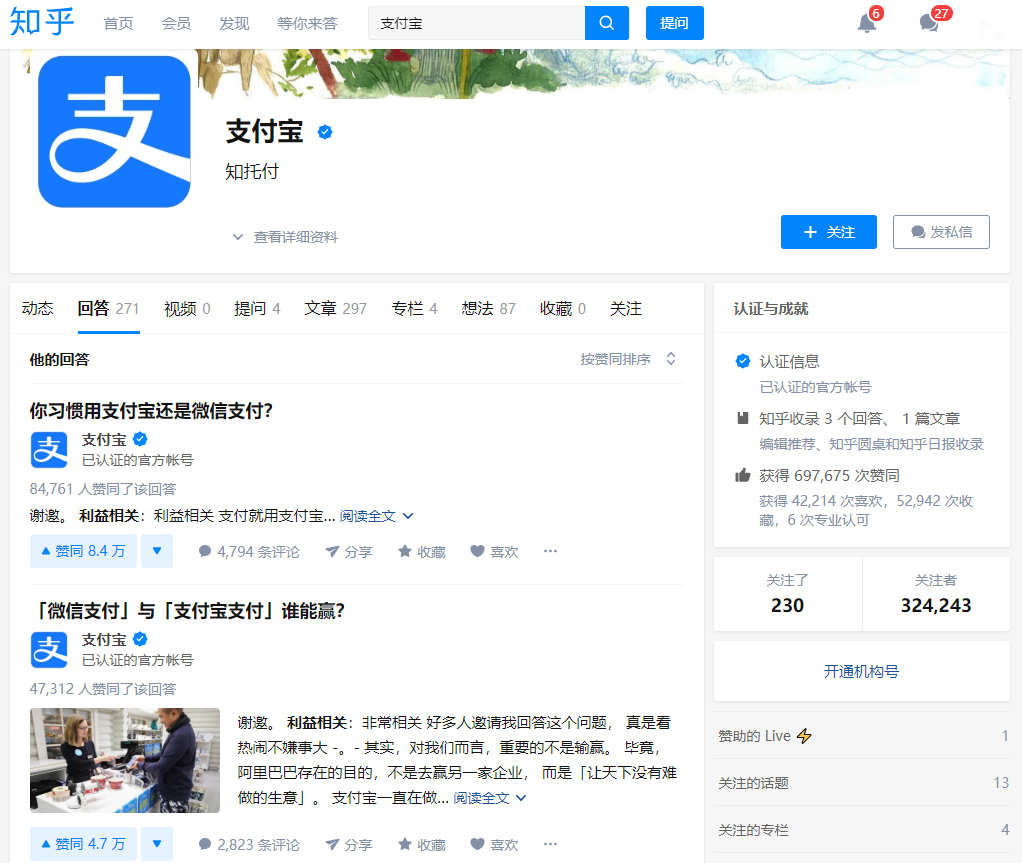The image size is (1022, 863).
Task: Upvote with 赞同 8.4 万 button
Action: tap(83, 551)
